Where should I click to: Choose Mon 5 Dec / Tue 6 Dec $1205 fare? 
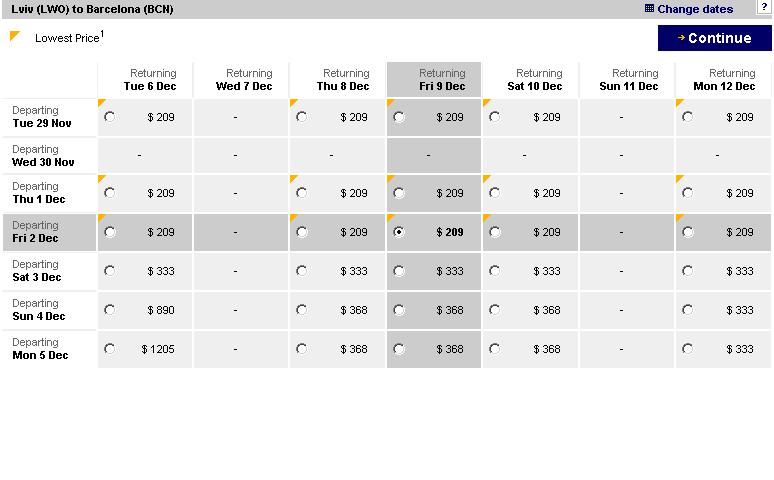[110, 349]
